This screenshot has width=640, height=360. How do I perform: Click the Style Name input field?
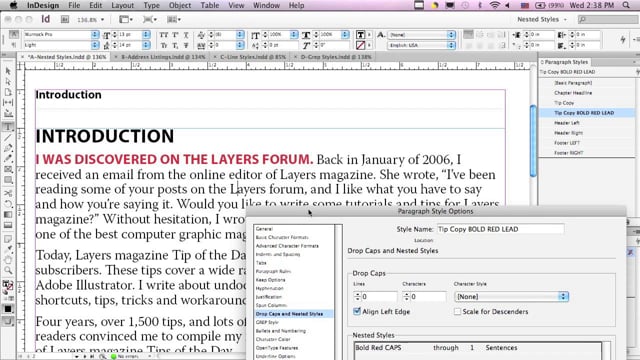(x=500, y=229)
